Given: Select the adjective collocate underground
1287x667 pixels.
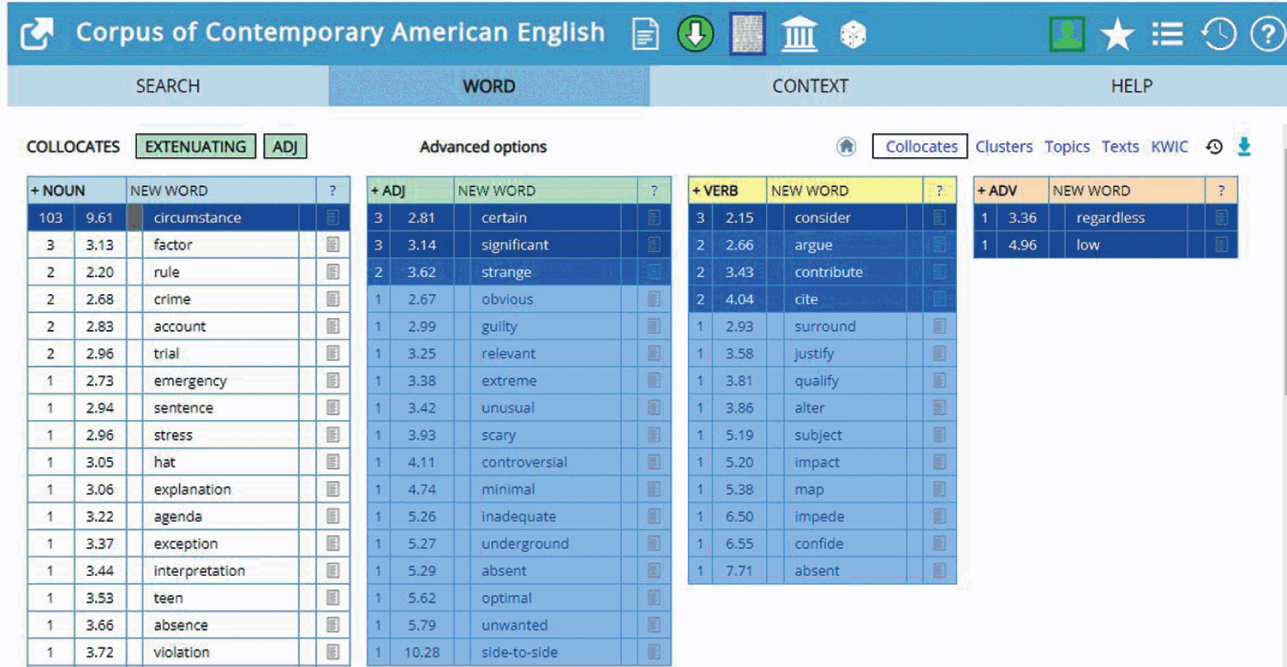Looking at the screenshot, I should 525,544.
